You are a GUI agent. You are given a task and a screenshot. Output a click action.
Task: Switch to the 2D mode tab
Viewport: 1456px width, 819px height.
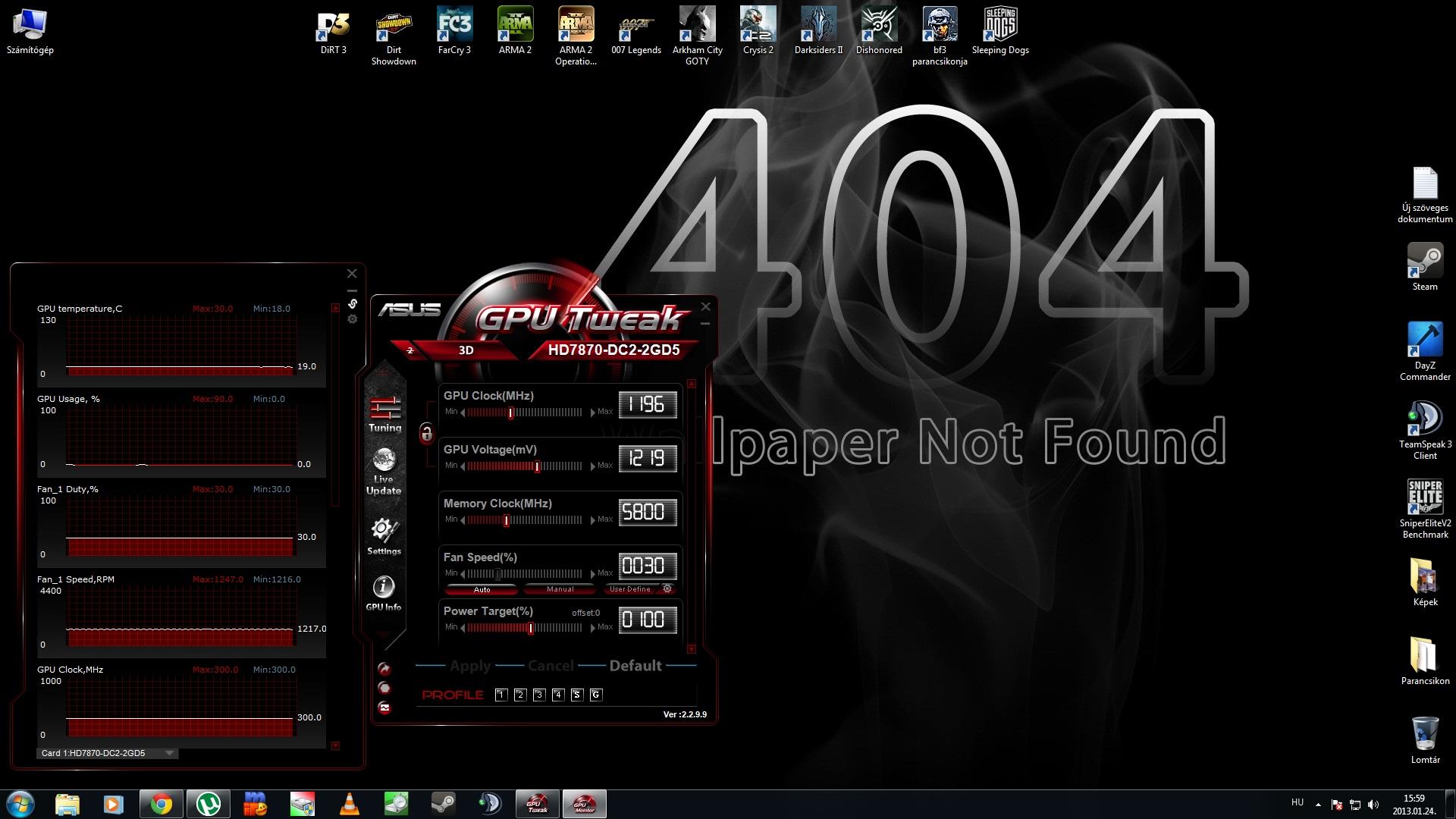coord(410,350)
